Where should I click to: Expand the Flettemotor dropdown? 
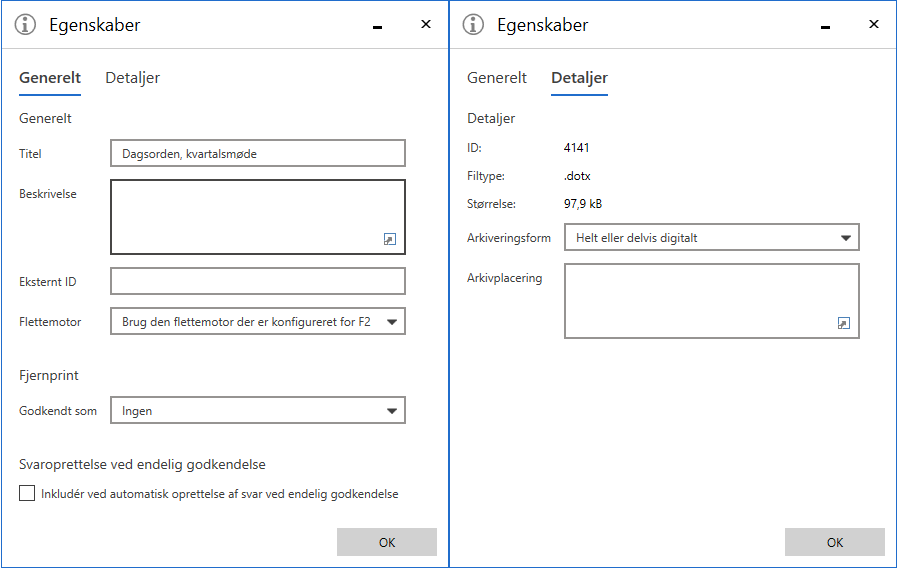391,322
